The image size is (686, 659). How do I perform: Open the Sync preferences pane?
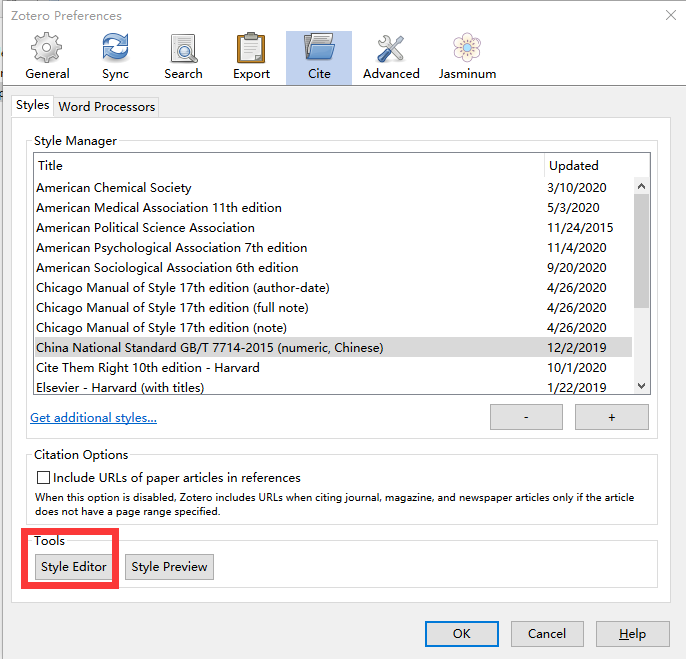[x=115, y=57]
